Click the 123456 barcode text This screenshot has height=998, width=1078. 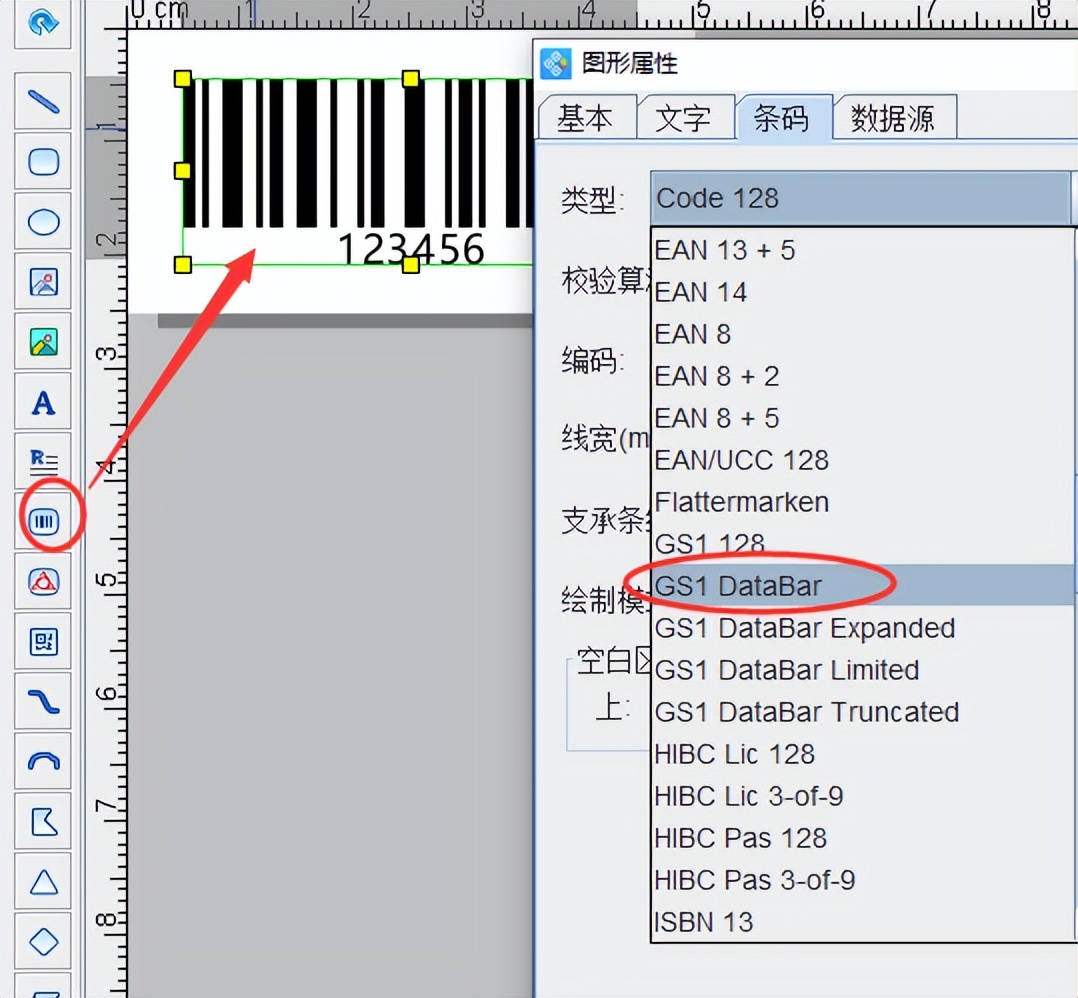point(411,249)
